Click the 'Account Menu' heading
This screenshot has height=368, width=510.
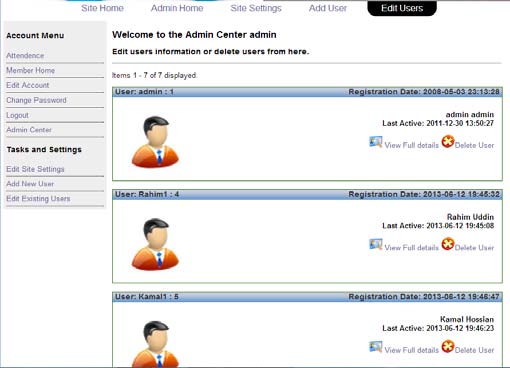coord(35,36)
